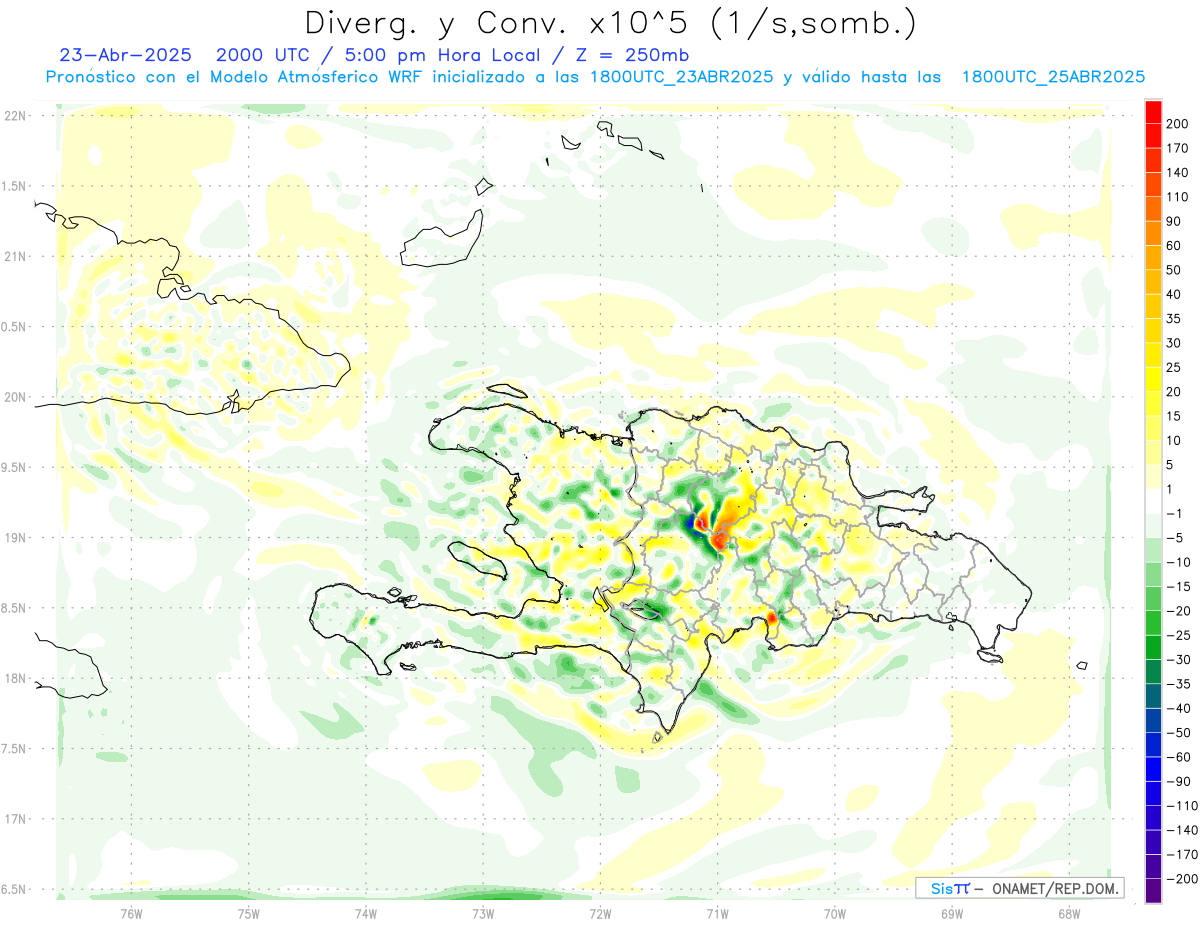
Task: Select the date text "23-Abr-2025"
Action: coord(125,55)
